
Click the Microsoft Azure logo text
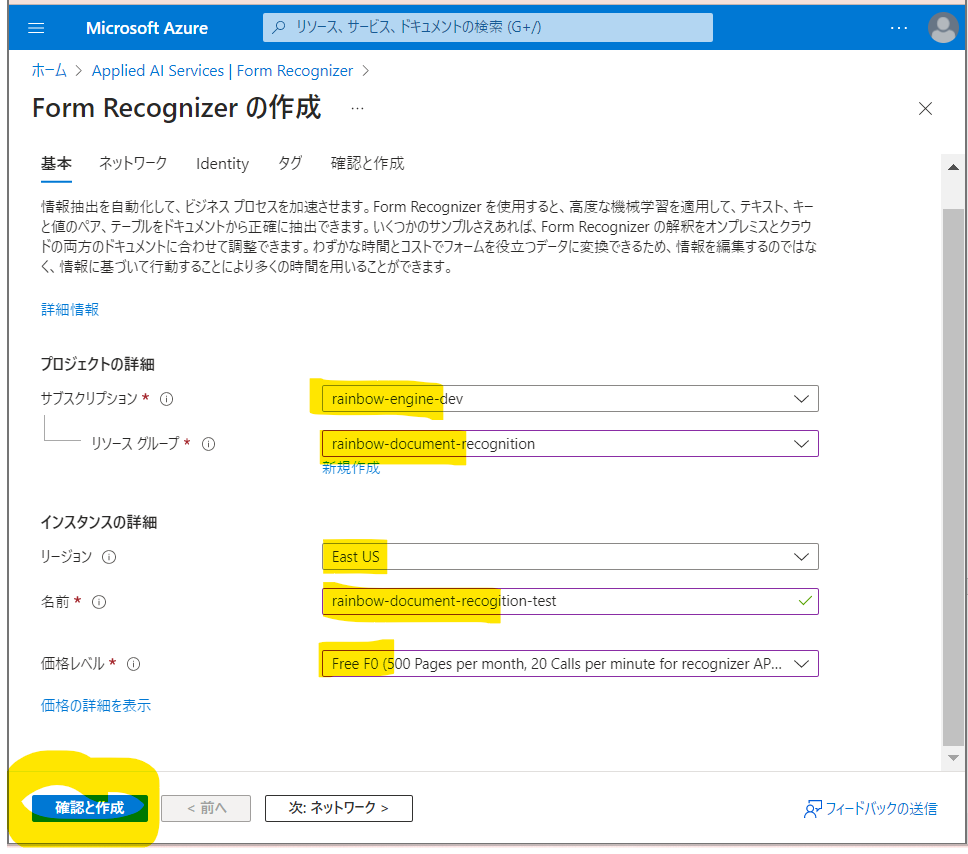click(x=147, y=28)
